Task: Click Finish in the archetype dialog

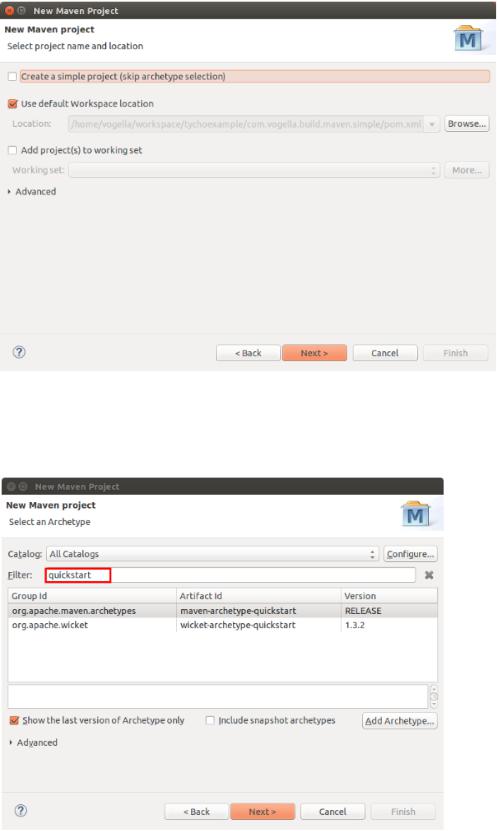Action: pyautogui.click(x=403, y=812)
